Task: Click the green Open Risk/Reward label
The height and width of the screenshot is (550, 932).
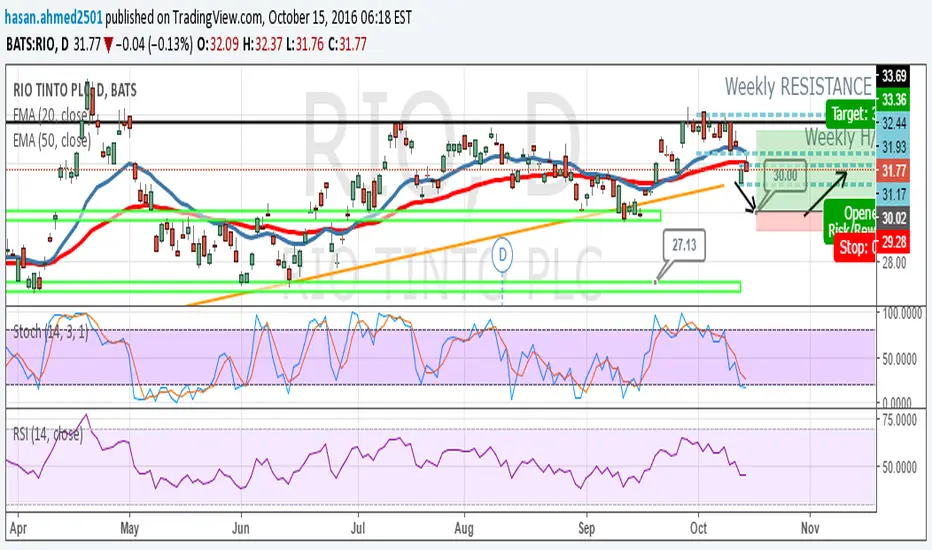Action: click(851, 221)
